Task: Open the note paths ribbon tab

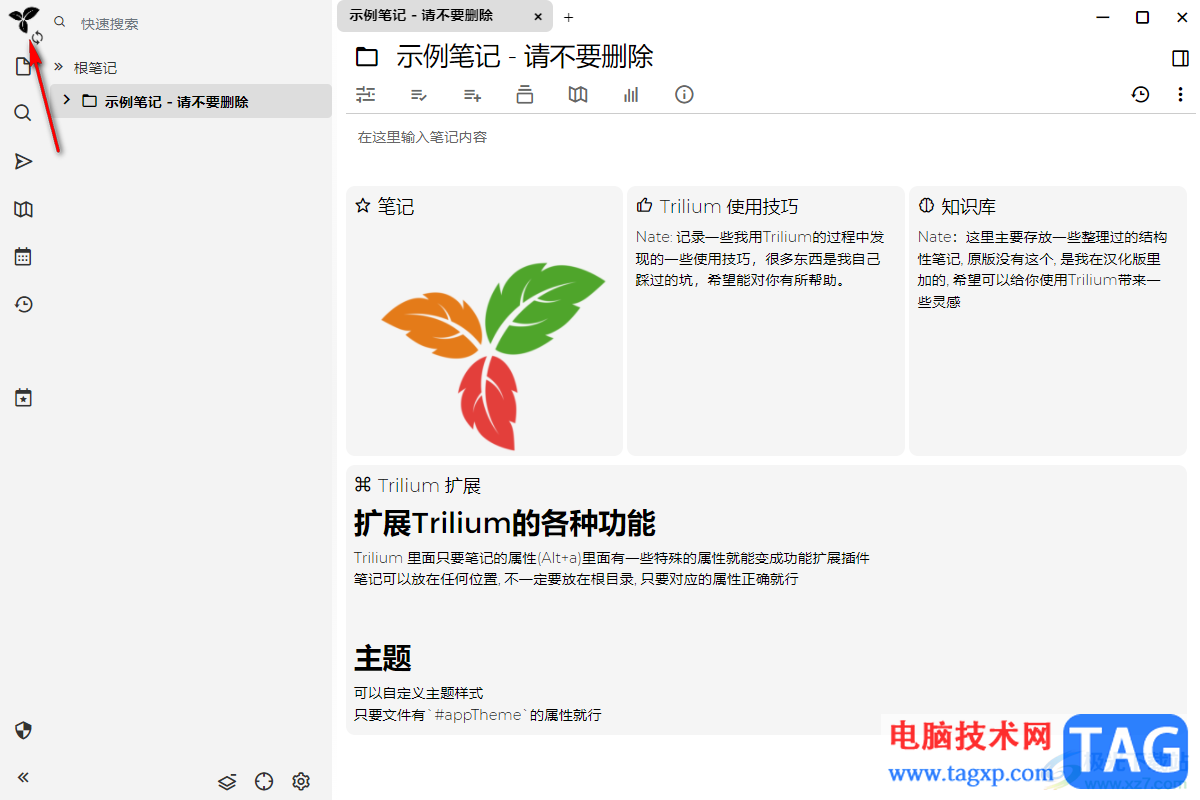Action: click(x=525, y=95)
